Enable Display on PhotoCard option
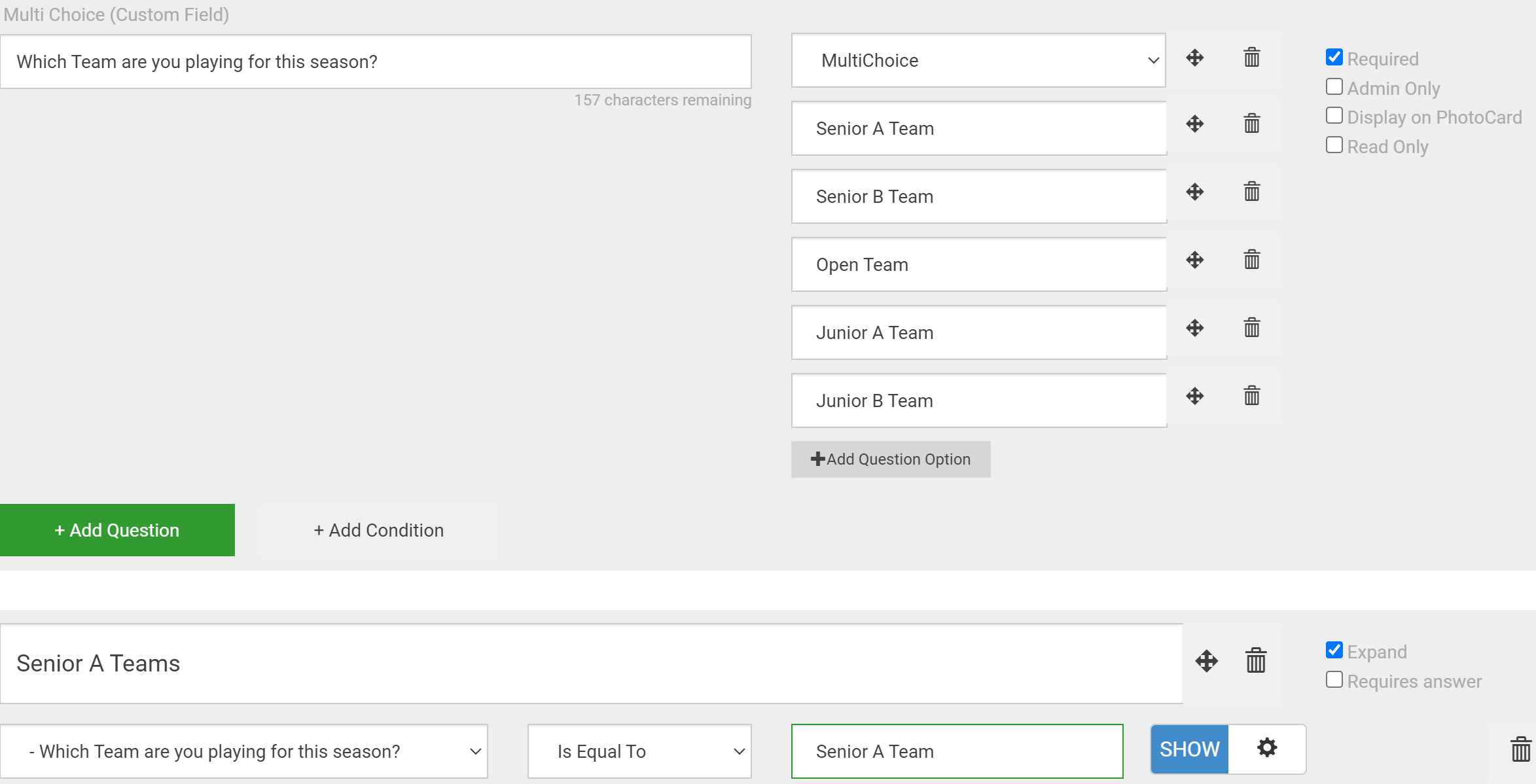This screenshot has width=1536, height=784. pyautogui.click(x=1334, y=116)
